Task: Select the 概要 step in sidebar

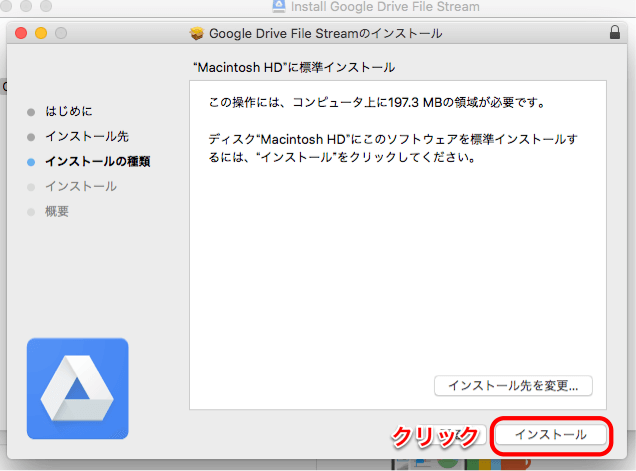Action: coord(57,211)
